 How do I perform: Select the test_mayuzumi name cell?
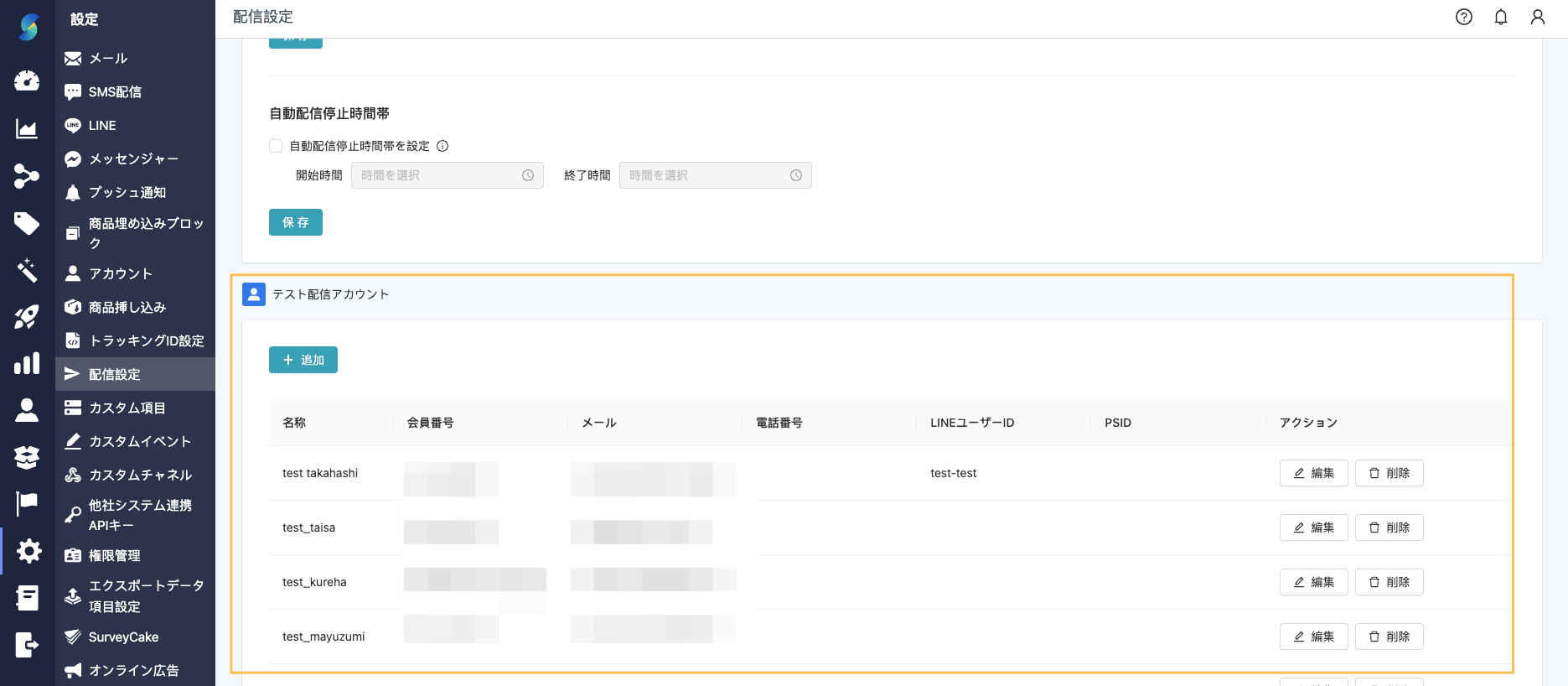tap(323, 637)
